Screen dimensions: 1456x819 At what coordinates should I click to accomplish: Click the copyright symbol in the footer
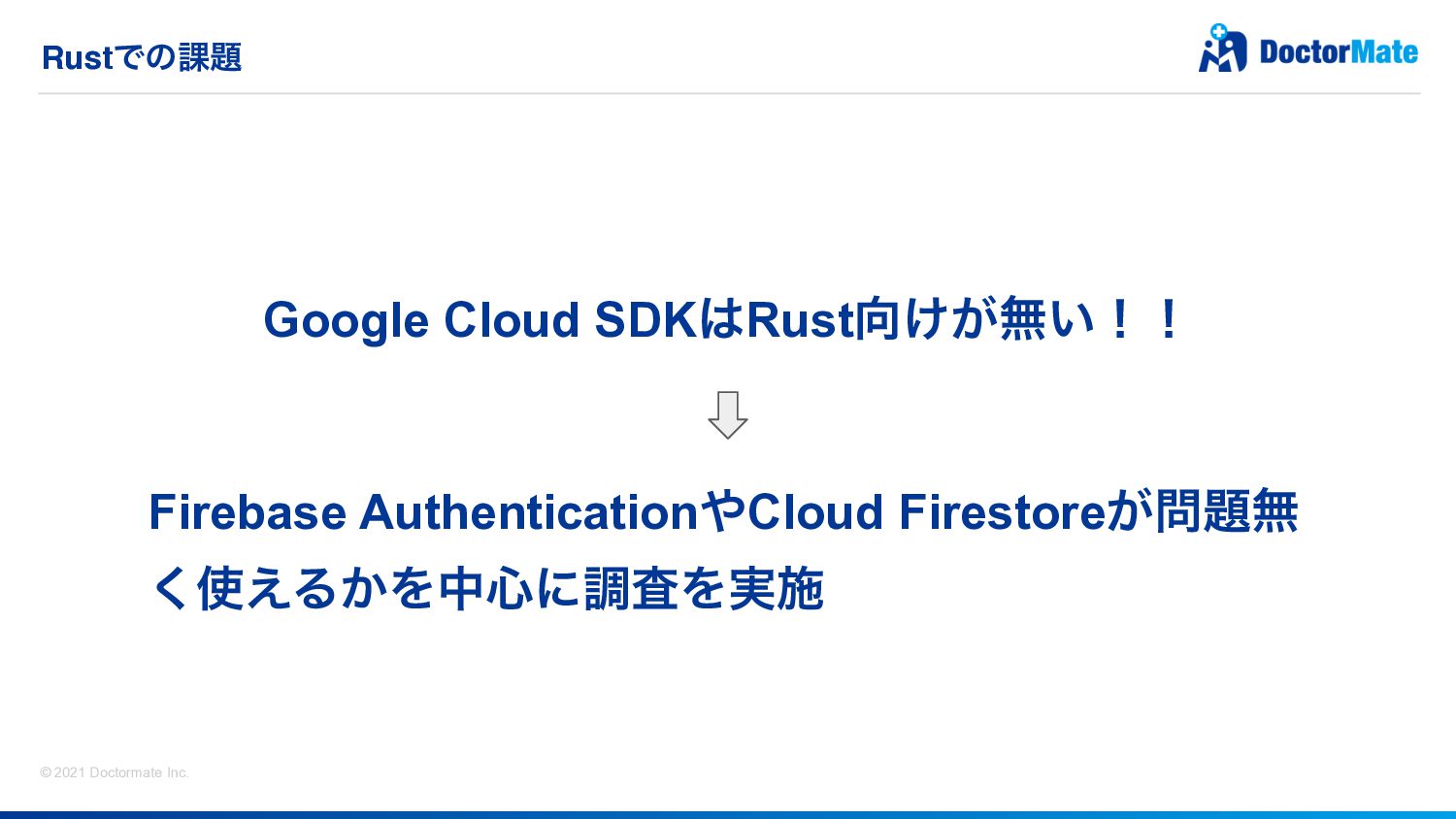pyautogui.click(x=46, y=772)
